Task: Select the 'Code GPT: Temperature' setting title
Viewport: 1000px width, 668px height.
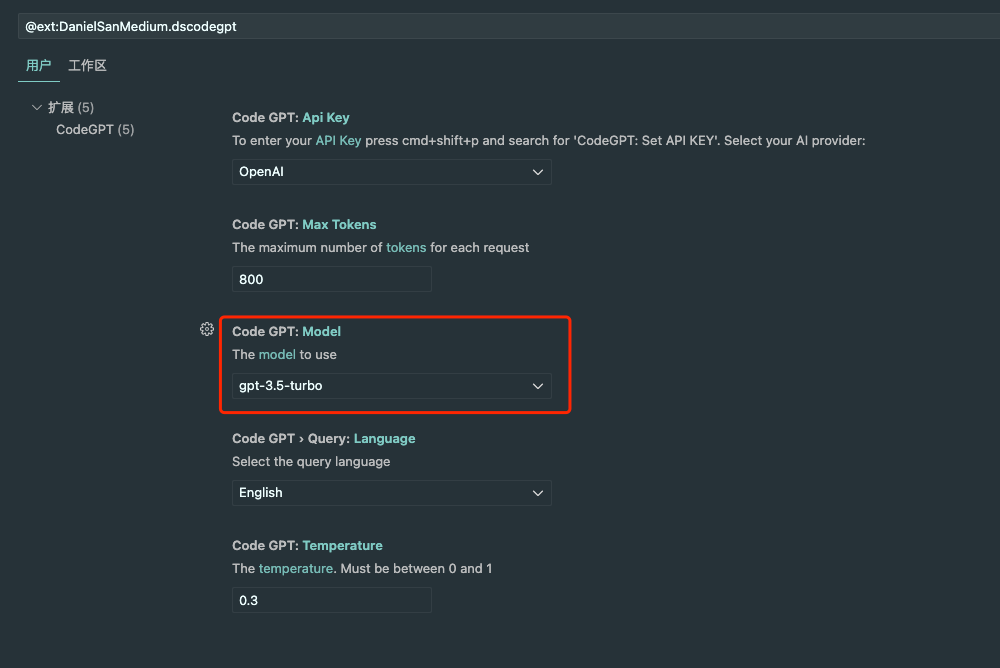Action: tap(307, 546)
